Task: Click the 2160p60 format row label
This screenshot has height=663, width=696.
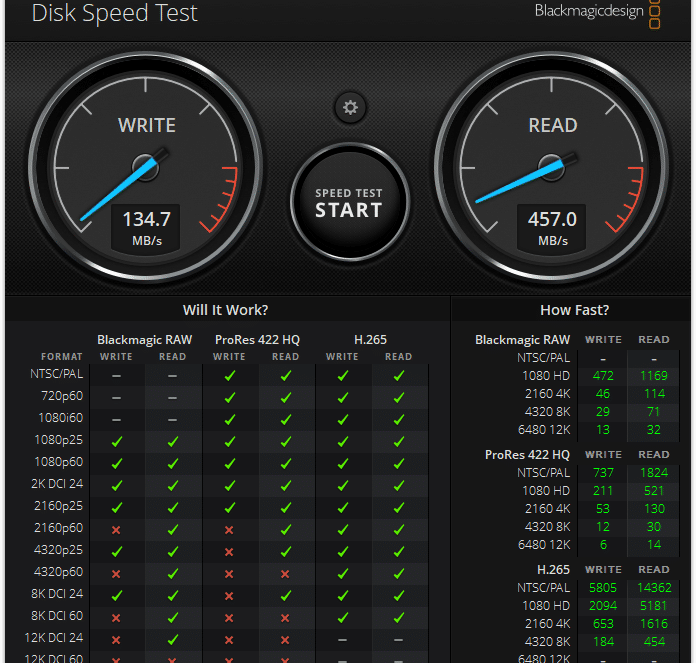Action: coord(58,528)
